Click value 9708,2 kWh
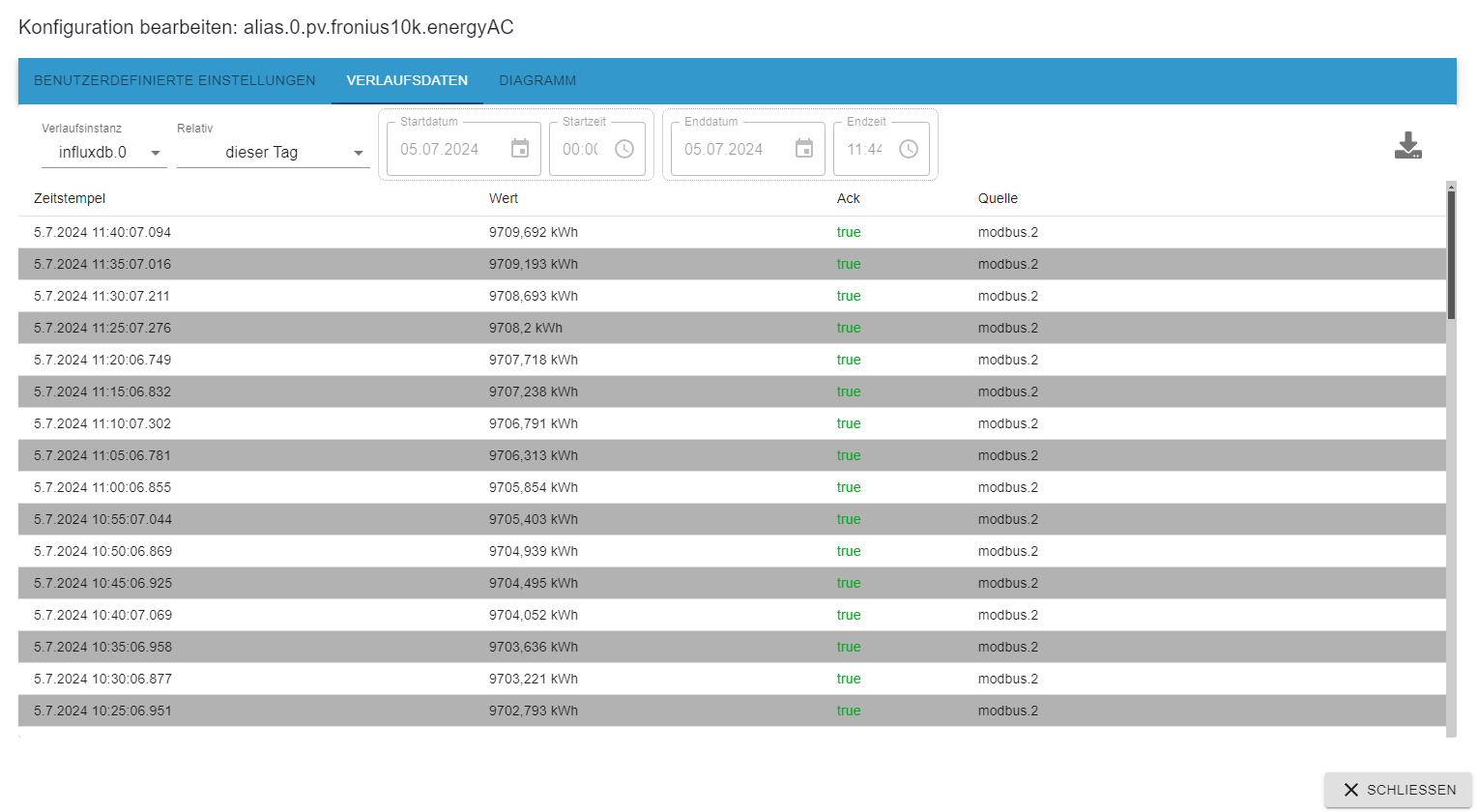Image resolution: width=1478 pixels, height=812 pixels. tap(526, 328)
